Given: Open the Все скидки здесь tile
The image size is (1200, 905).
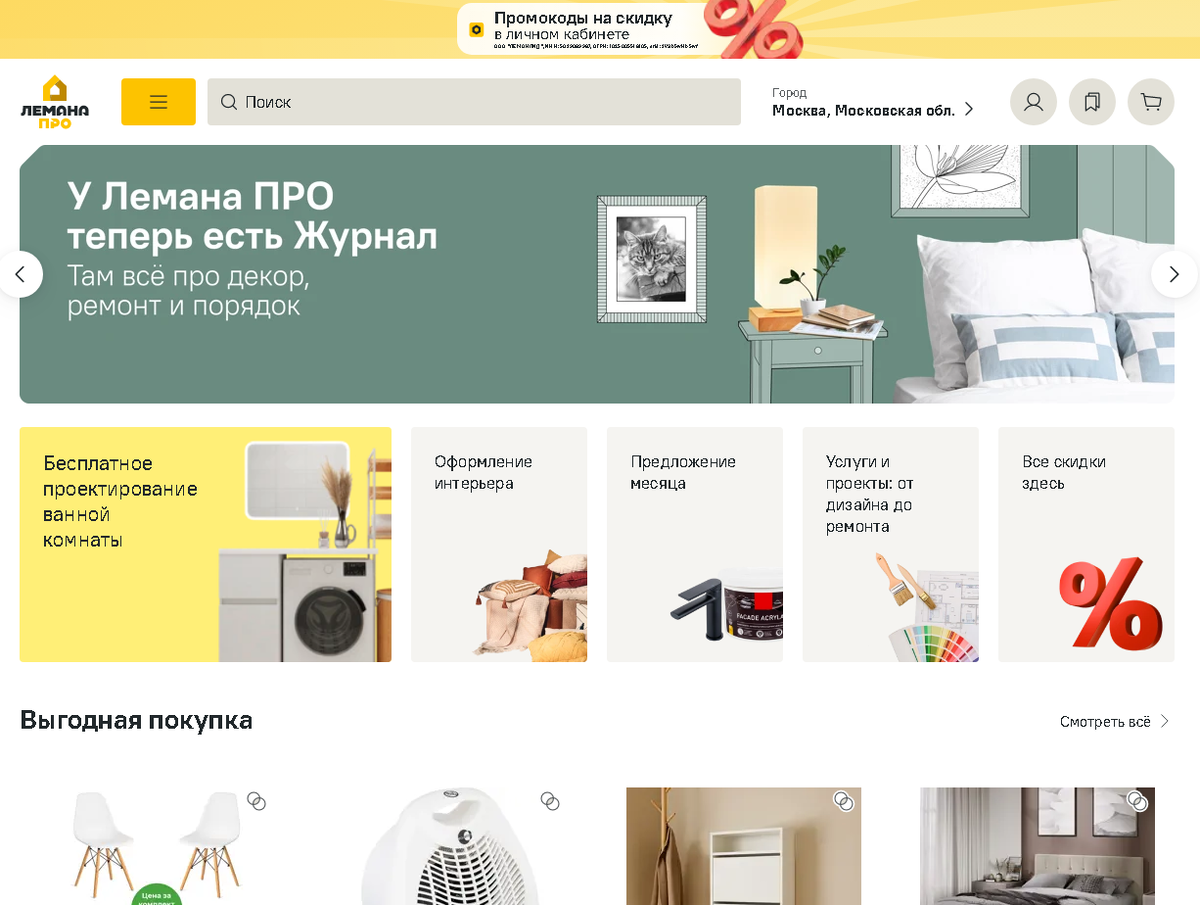Looking at the screenshot, I should tap(1086, 544).
